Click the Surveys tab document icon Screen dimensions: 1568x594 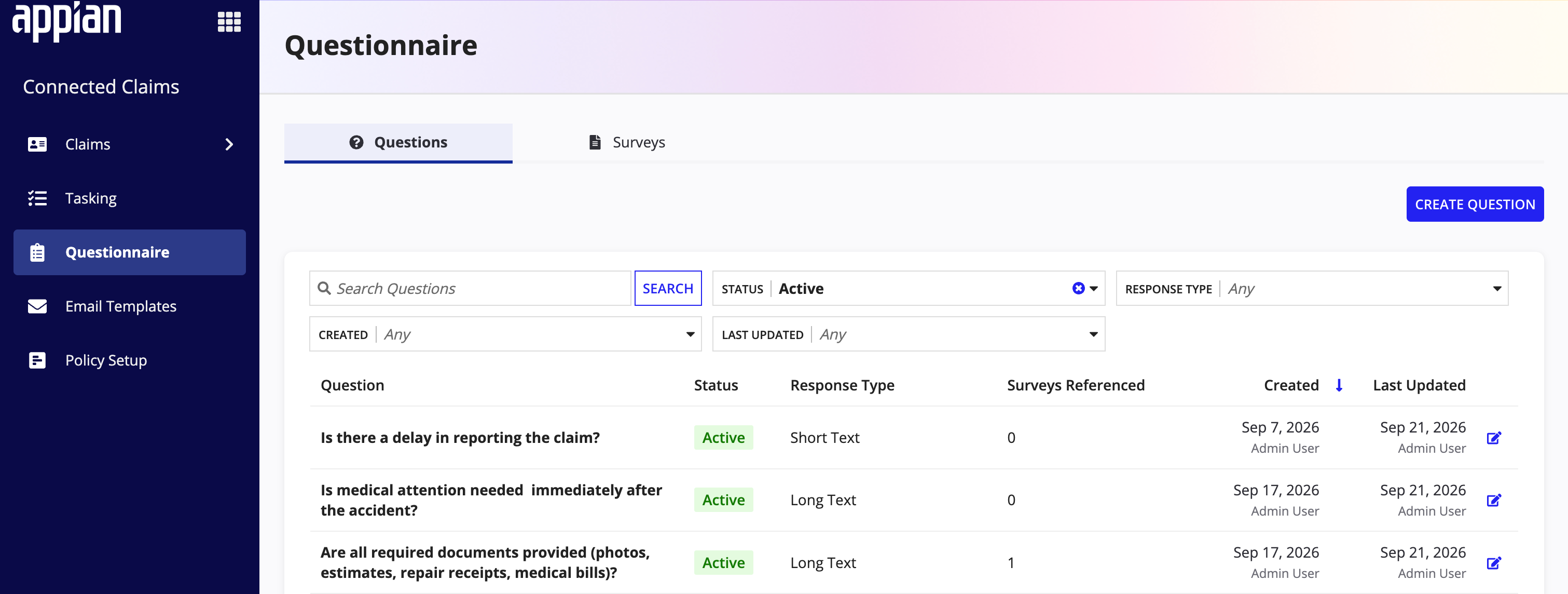pyautogui.click(x=595, y=142)
